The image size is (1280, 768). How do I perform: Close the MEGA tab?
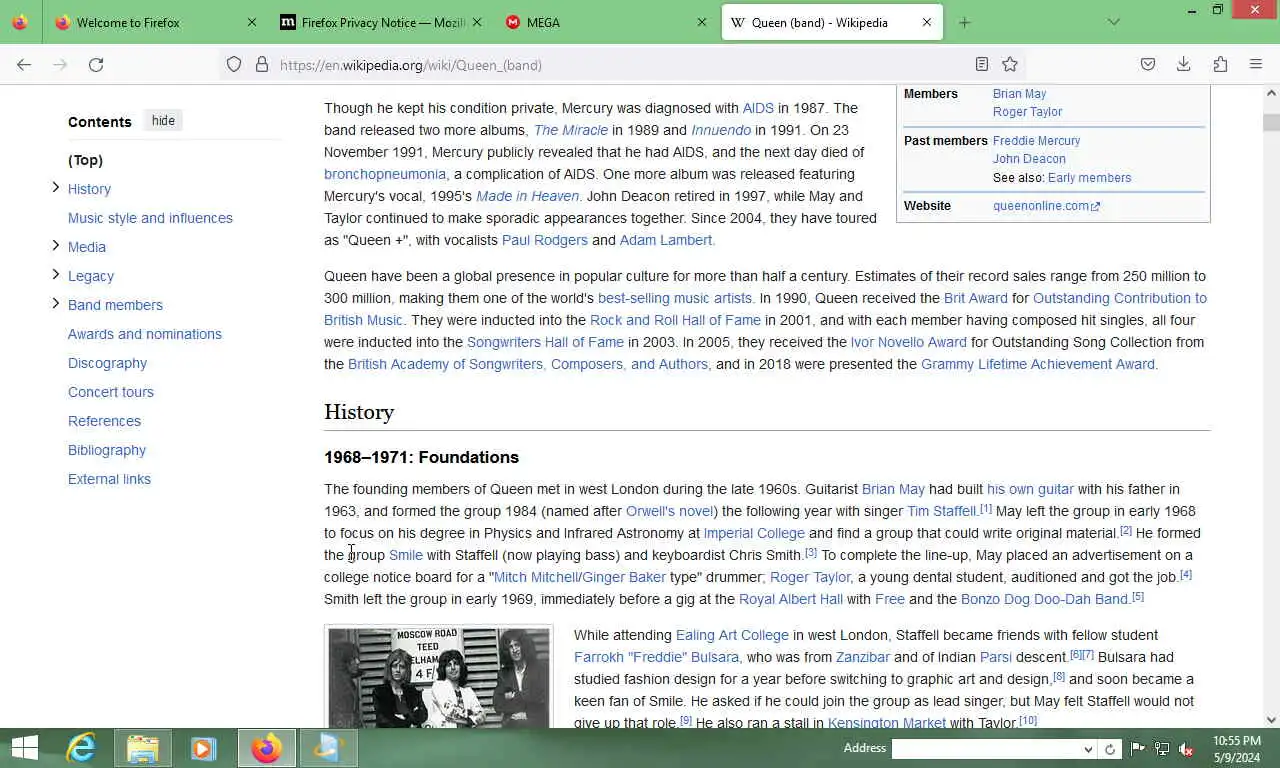point(702,22)
